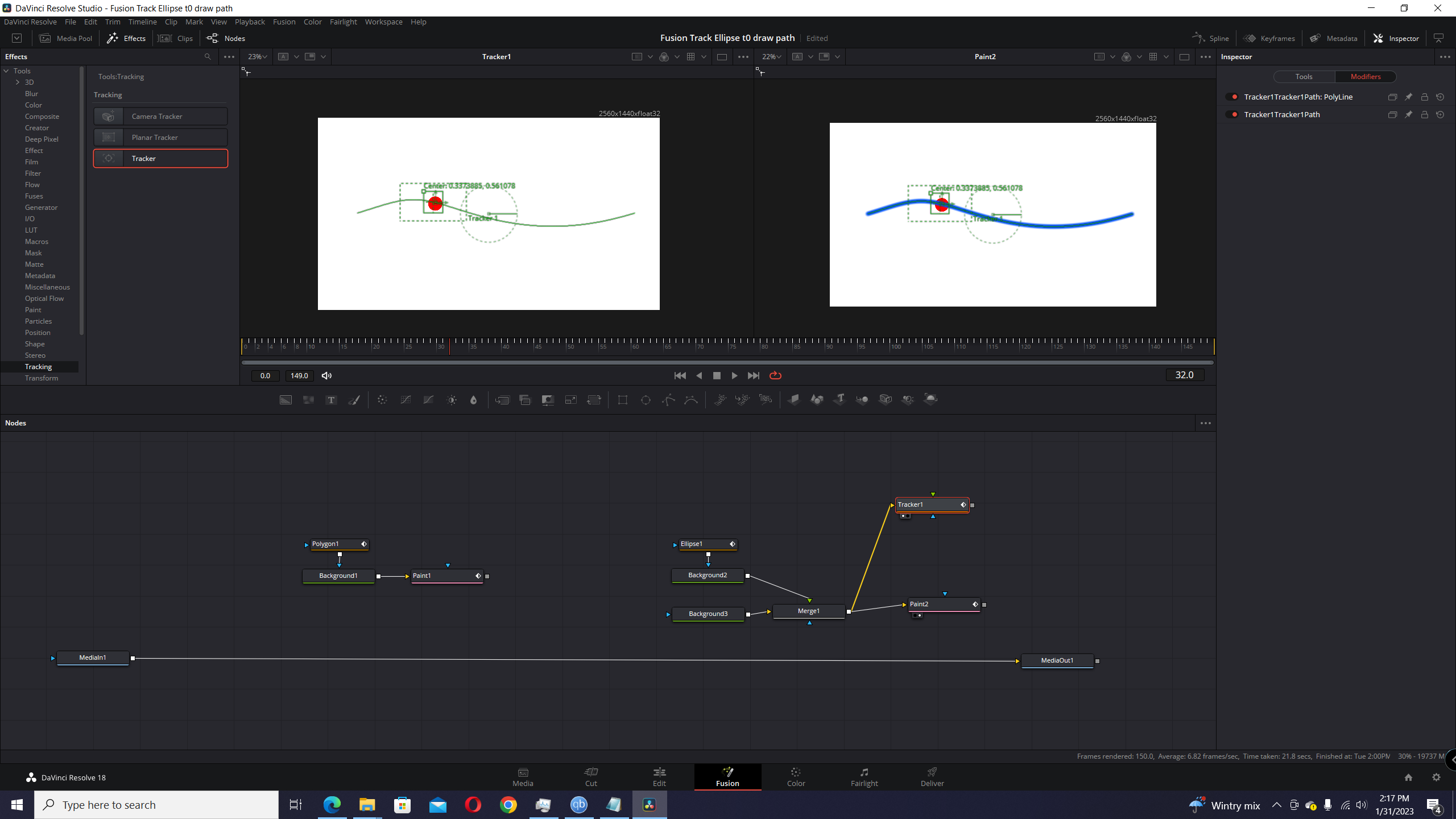Screen dimensions: 1456x819
Task: Toggle the Spline editor panel
Action: tap(1211, 39)
